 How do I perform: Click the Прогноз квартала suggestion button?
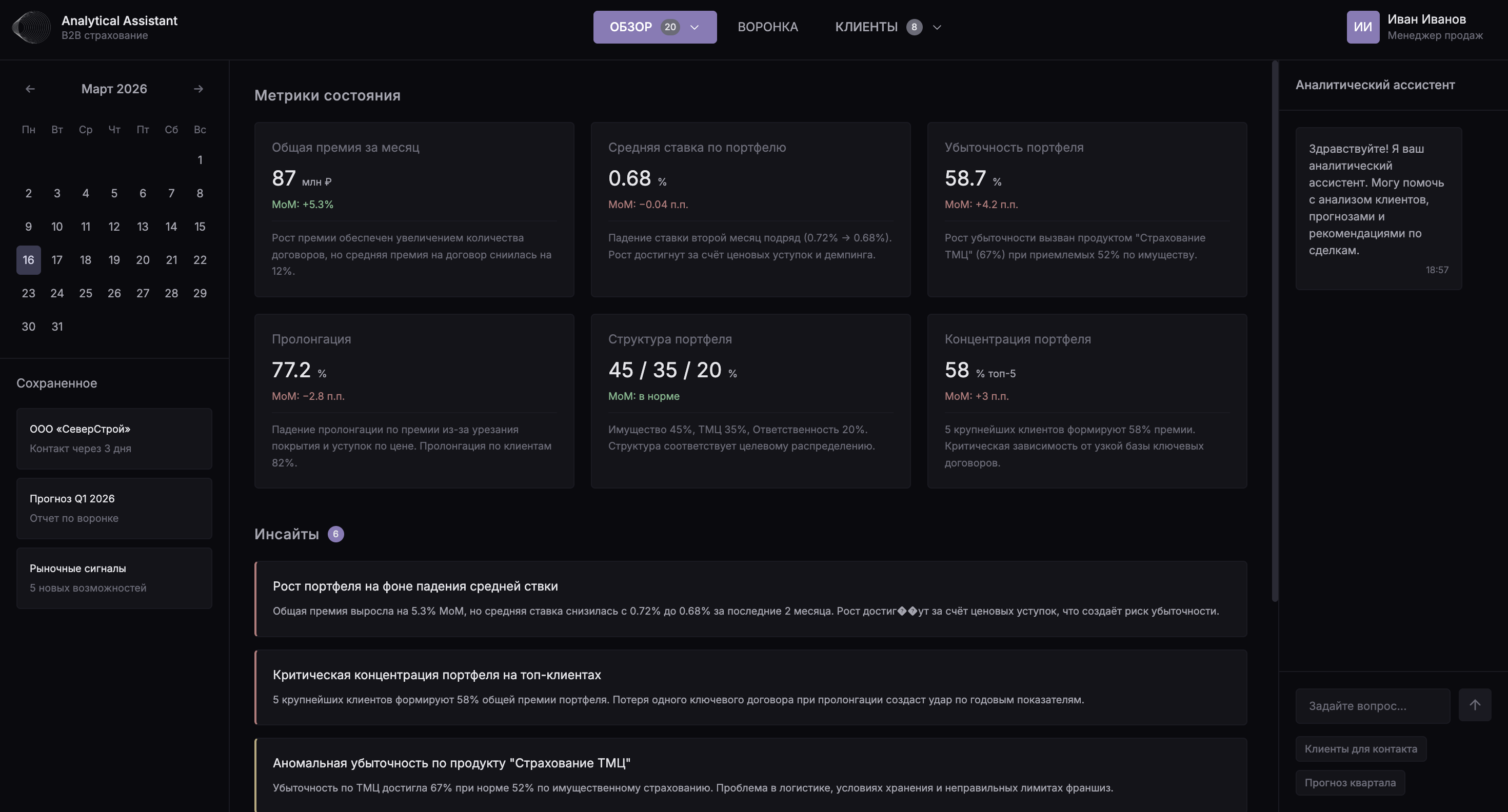[1350, 783]
